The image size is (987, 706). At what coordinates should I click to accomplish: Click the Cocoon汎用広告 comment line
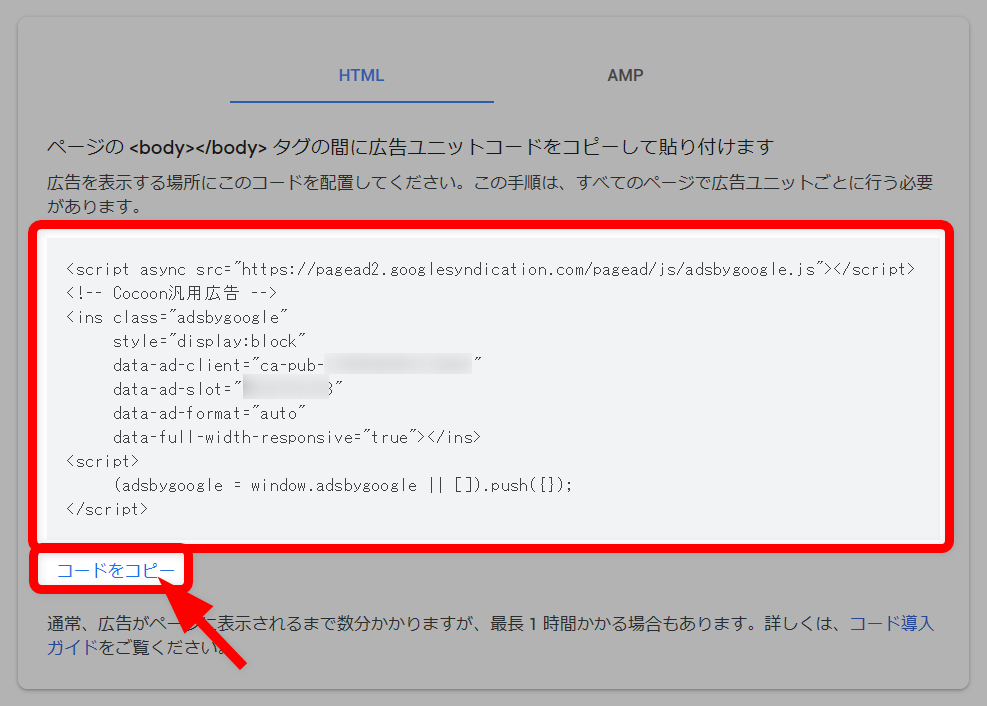(x=171, y=293)
